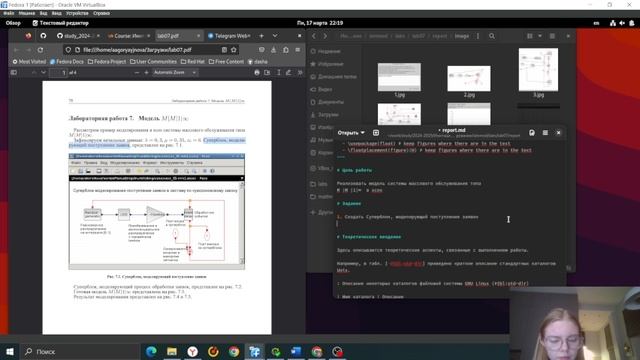Open Free Content bookmarks folder

tap(226, 62)
